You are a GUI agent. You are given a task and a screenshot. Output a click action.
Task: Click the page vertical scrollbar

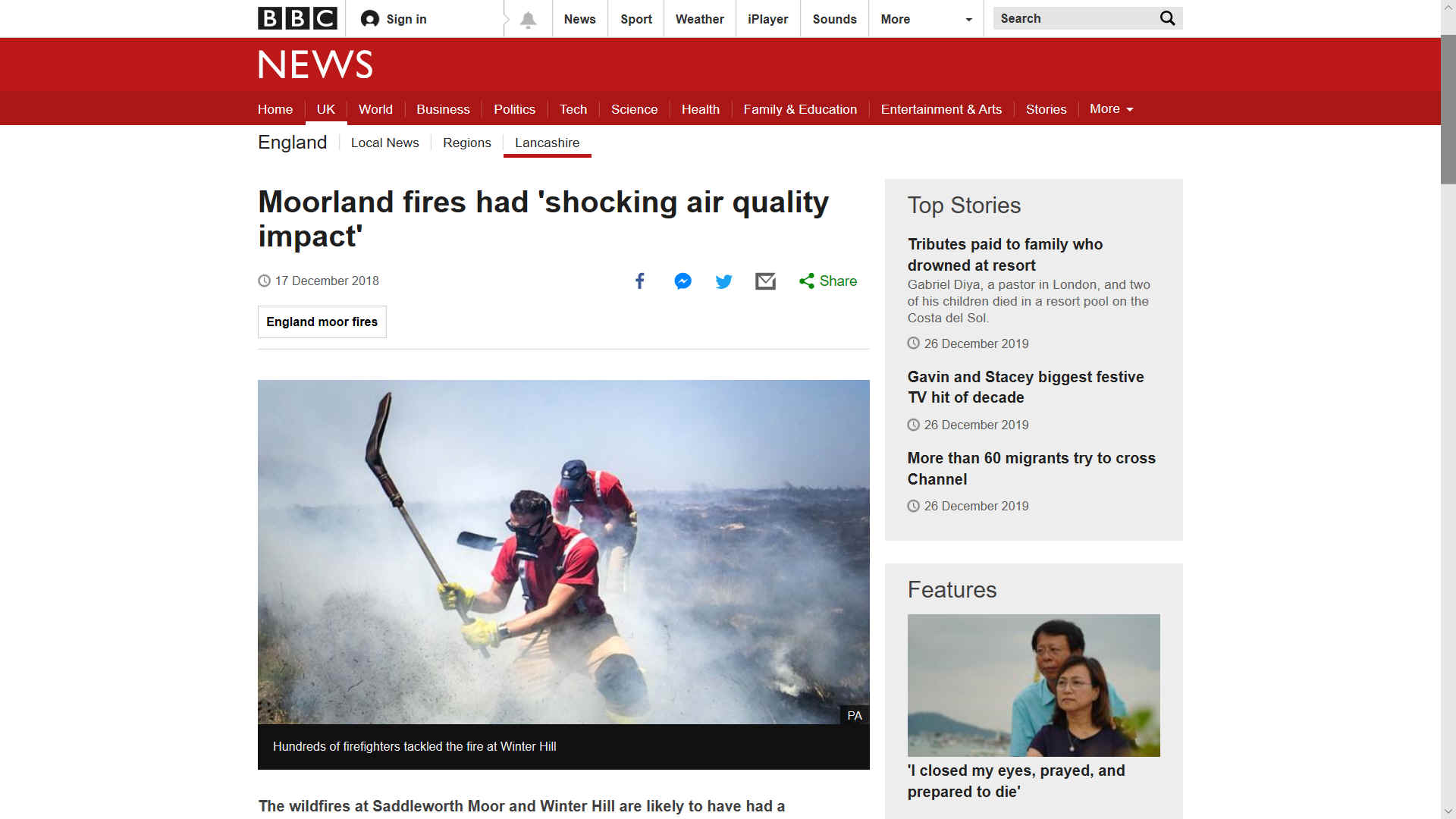[x=1448, y=409]
